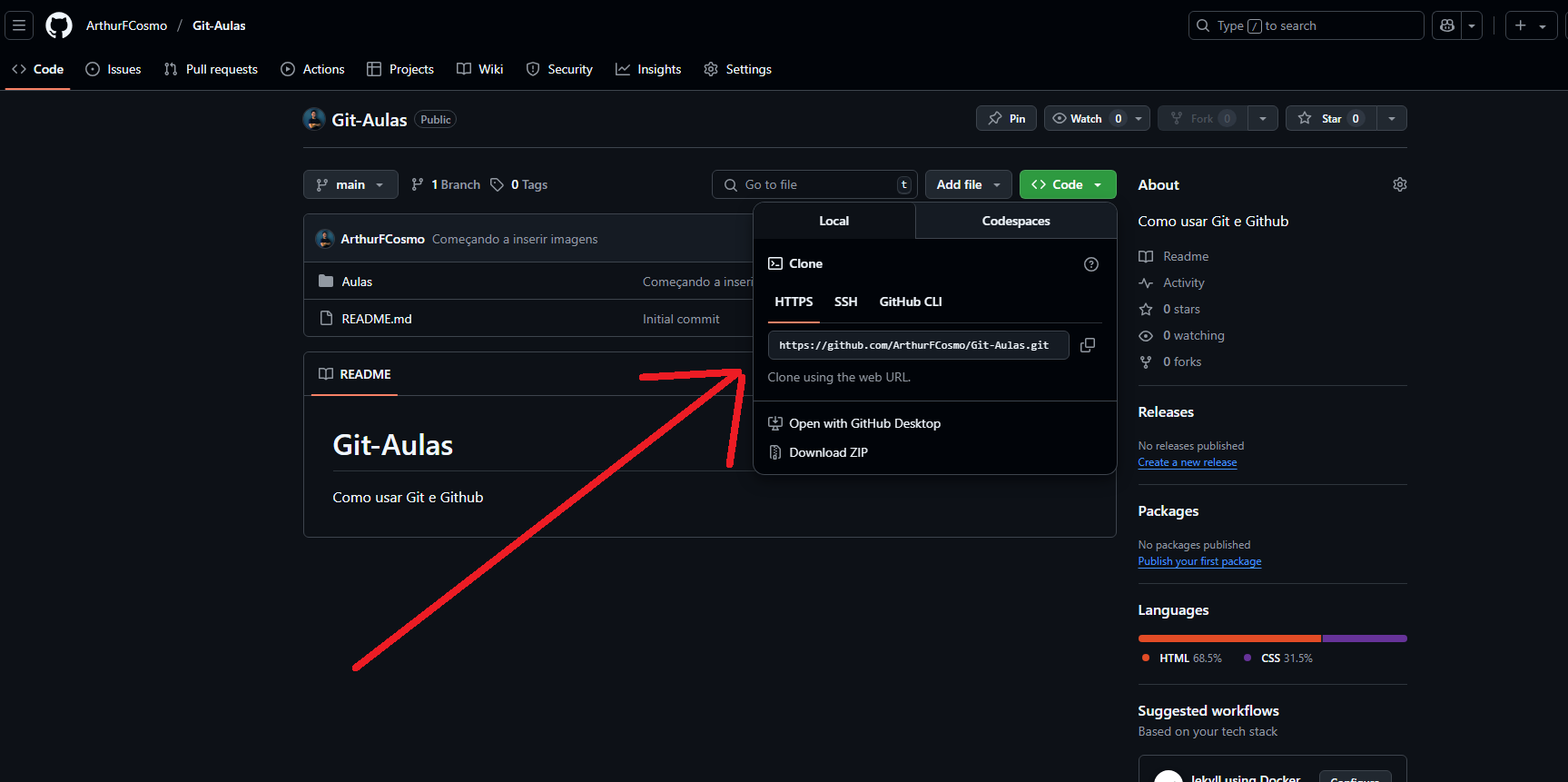Viewport: 1568px width, 782px height.
Task: Expand the Watch options dropdown arrow
Action: pyautogui.click(x=1139, y=118)
